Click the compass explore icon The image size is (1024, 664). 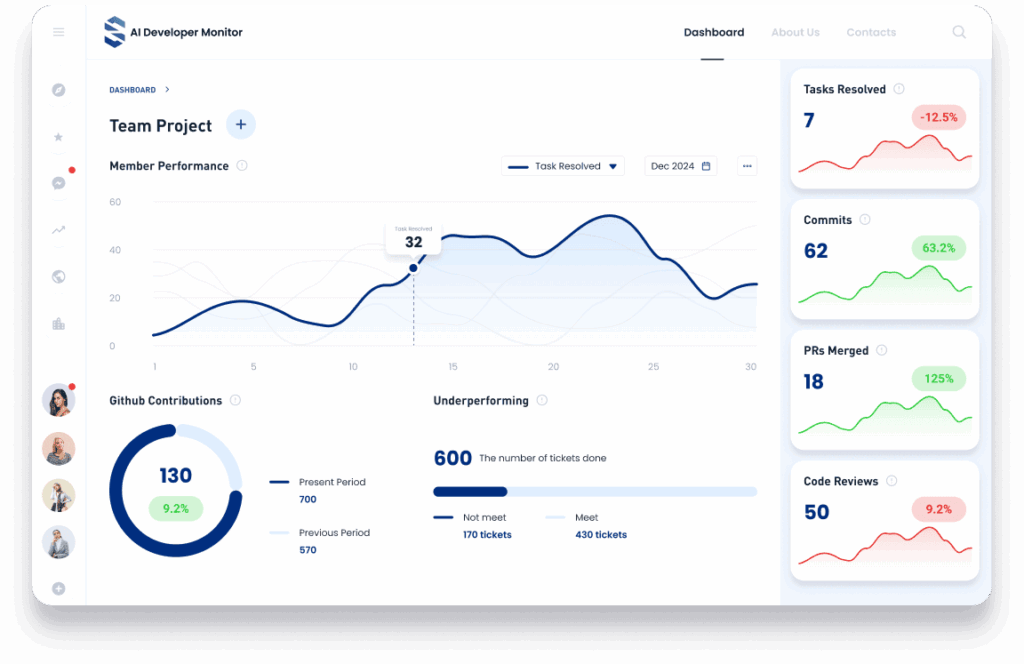[x=58, y=90]
